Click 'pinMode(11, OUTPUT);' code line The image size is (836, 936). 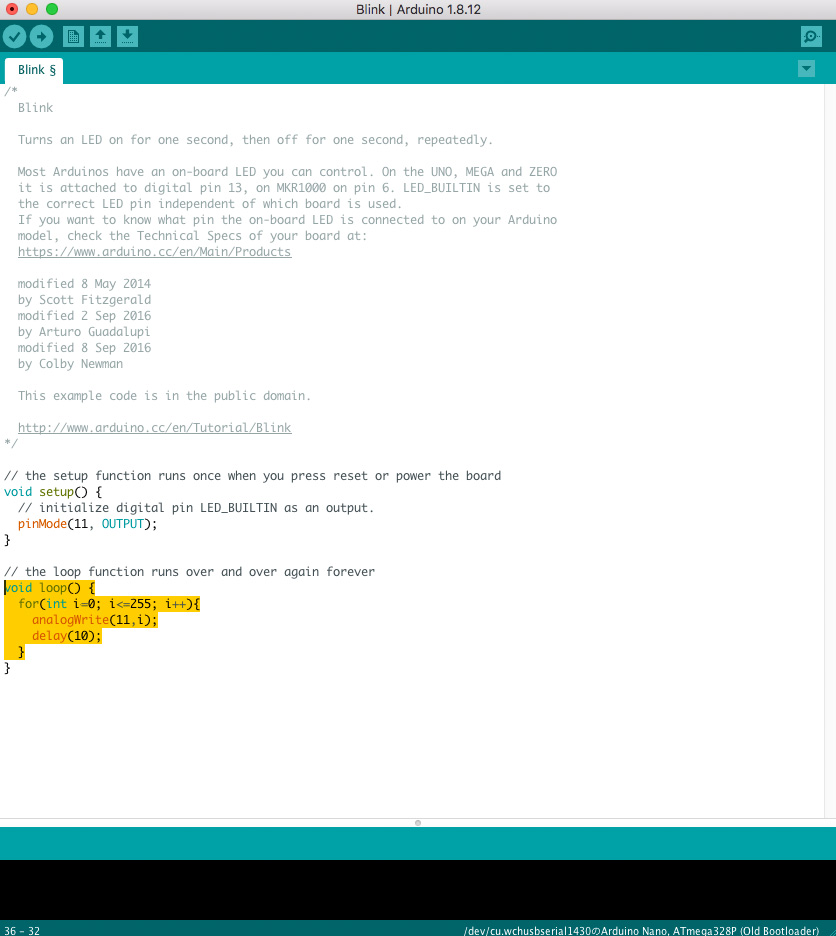[x=87, y=524]
